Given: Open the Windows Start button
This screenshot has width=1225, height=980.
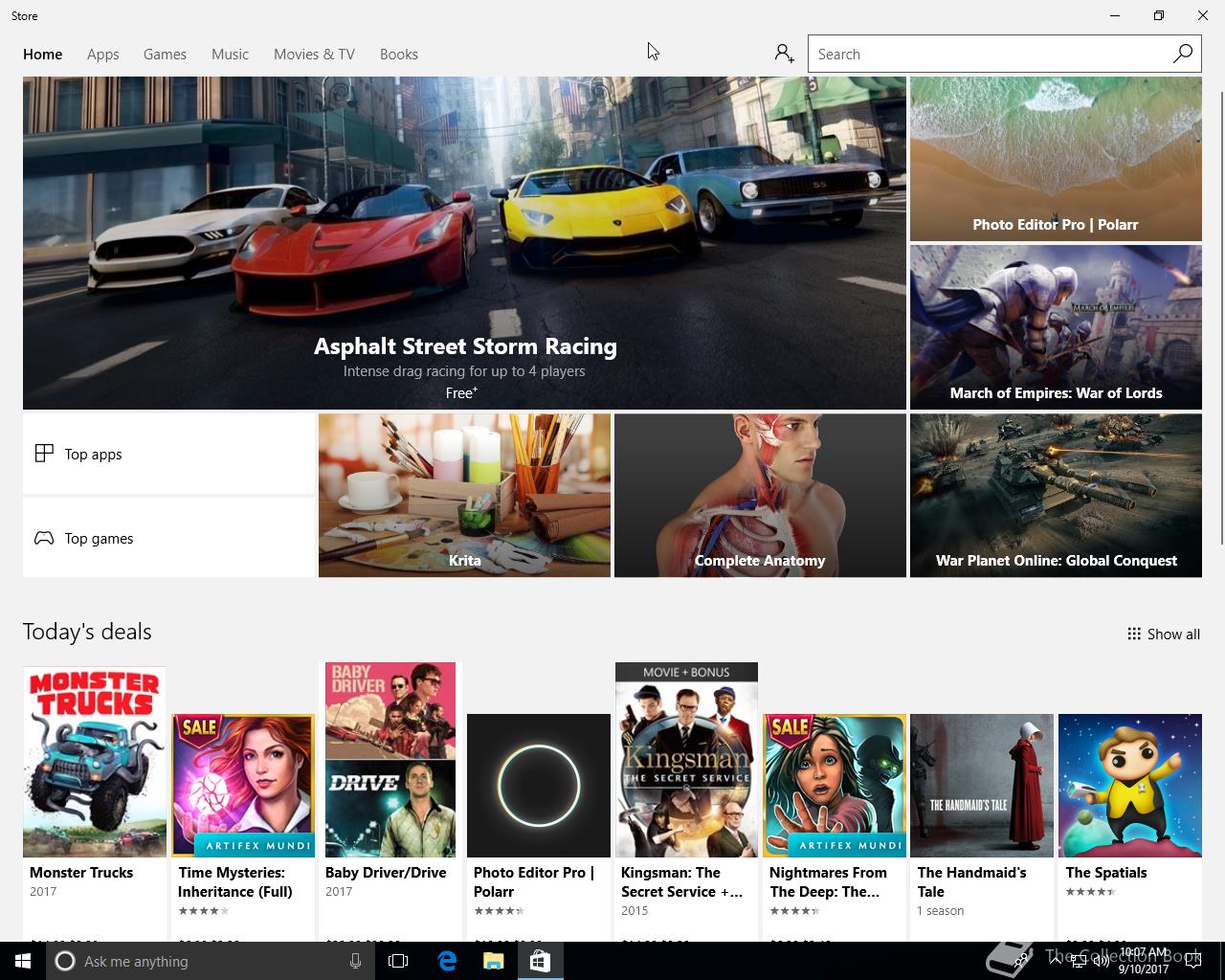Looking at the screenshot, I should click(x=23, y=961).
